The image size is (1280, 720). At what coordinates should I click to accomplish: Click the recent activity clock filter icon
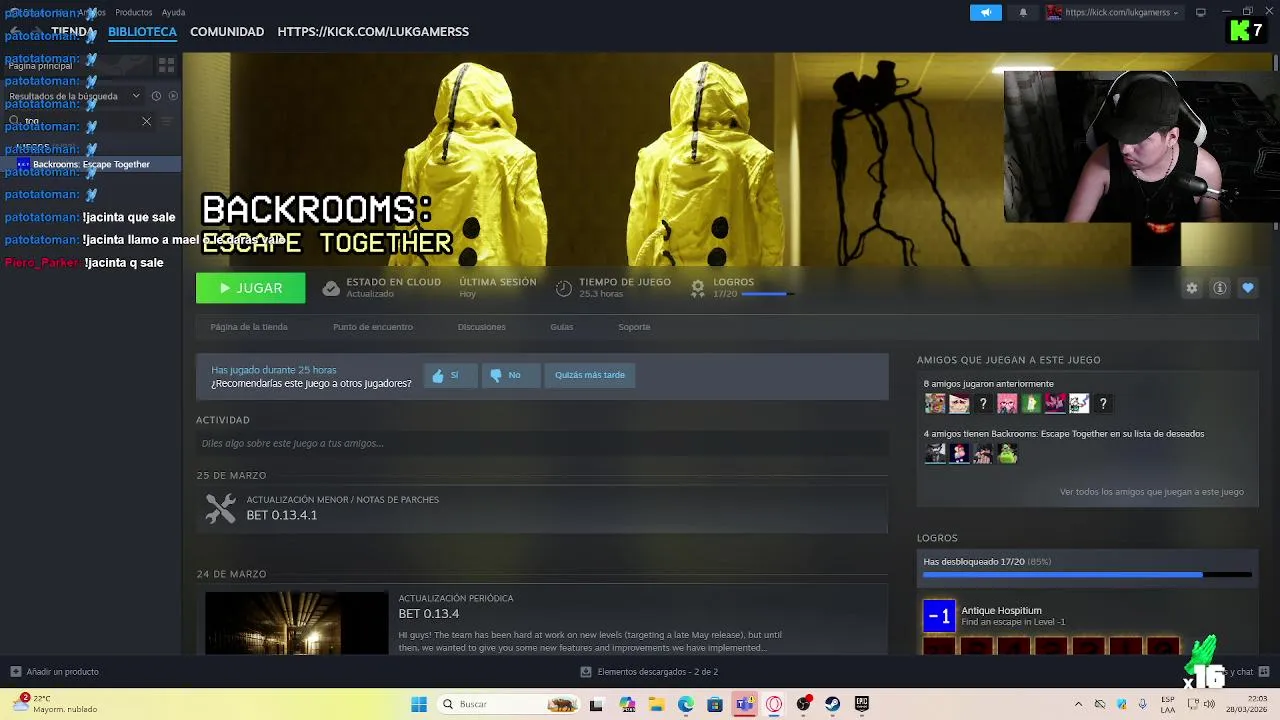[x=156, y=96]
